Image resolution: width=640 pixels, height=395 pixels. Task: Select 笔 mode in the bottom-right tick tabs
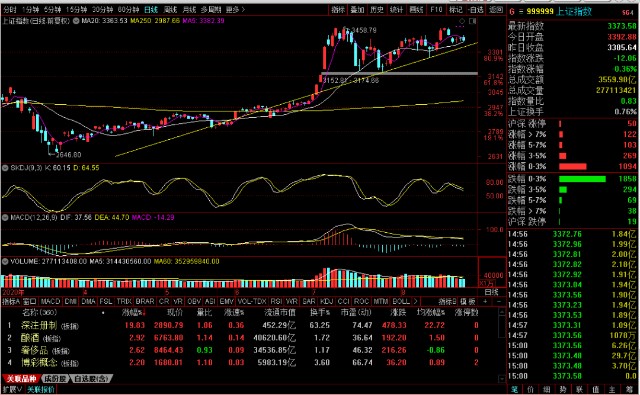tap(515, 390)
